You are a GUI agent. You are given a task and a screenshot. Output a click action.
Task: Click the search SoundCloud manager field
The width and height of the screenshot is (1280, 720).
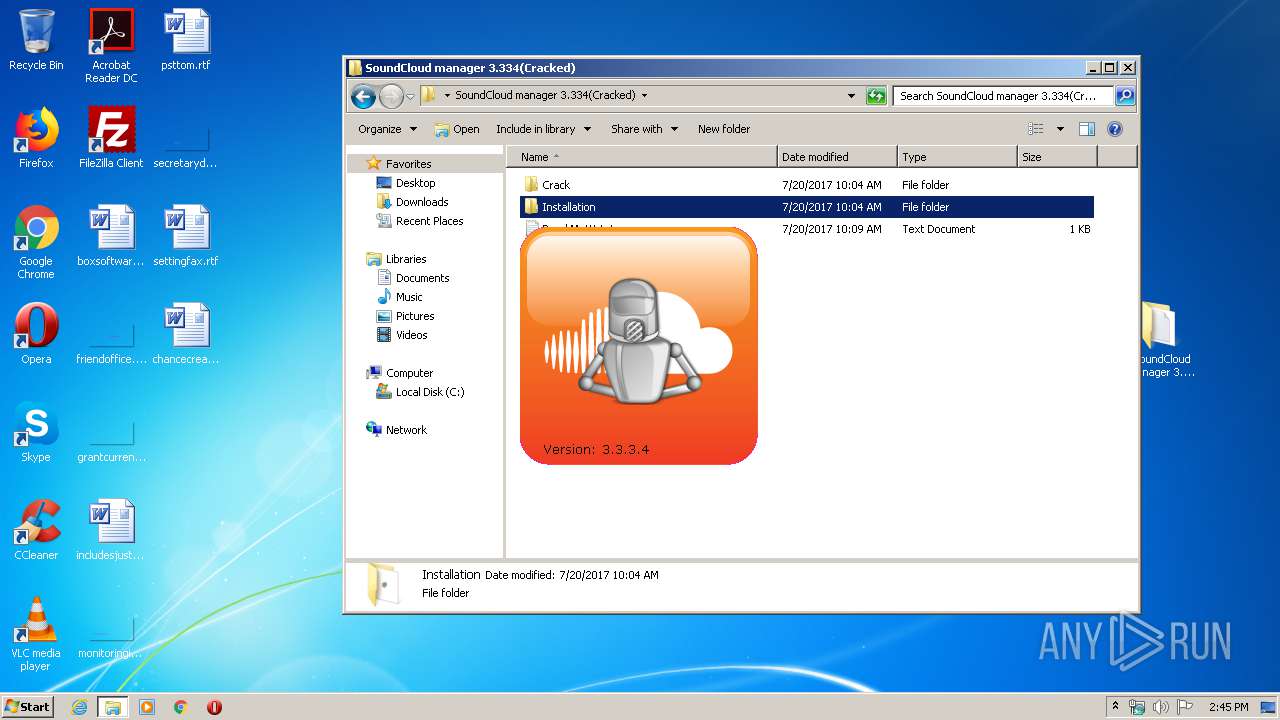1004,96
